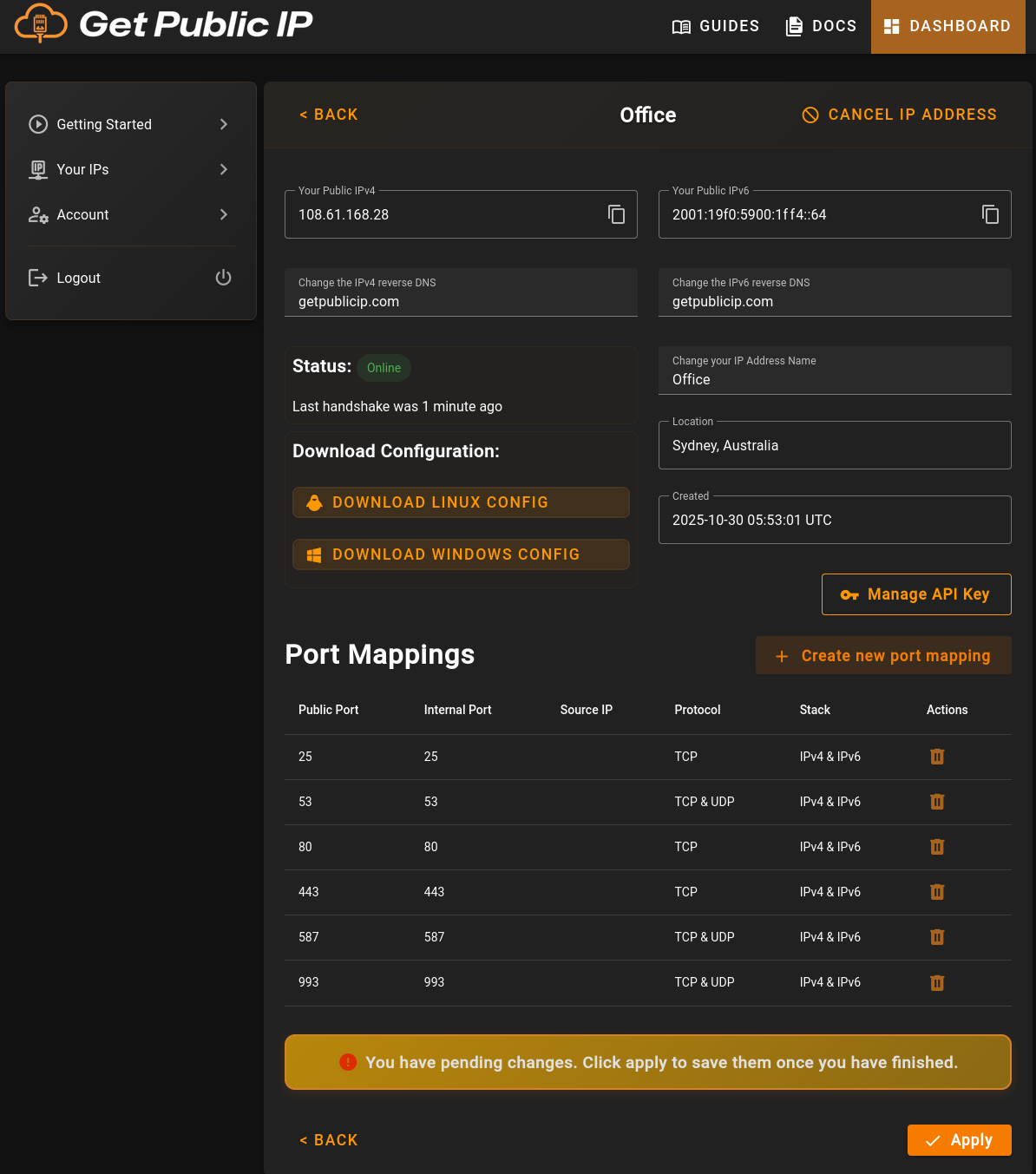Apply the pending changes
The image size is (1036, 1174).
pyautogui.click(x=959, y=1140)
